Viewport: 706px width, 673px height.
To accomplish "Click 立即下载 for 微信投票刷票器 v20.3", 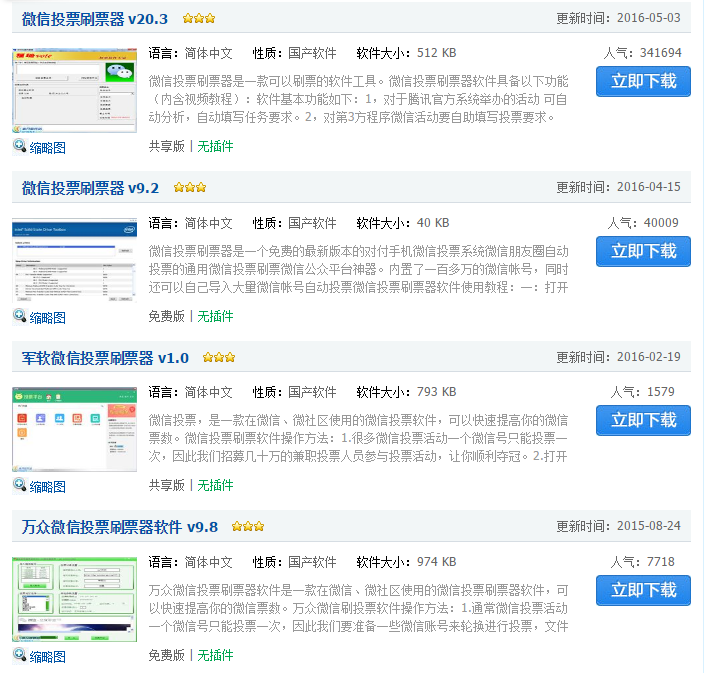I will tap(643, 81).
